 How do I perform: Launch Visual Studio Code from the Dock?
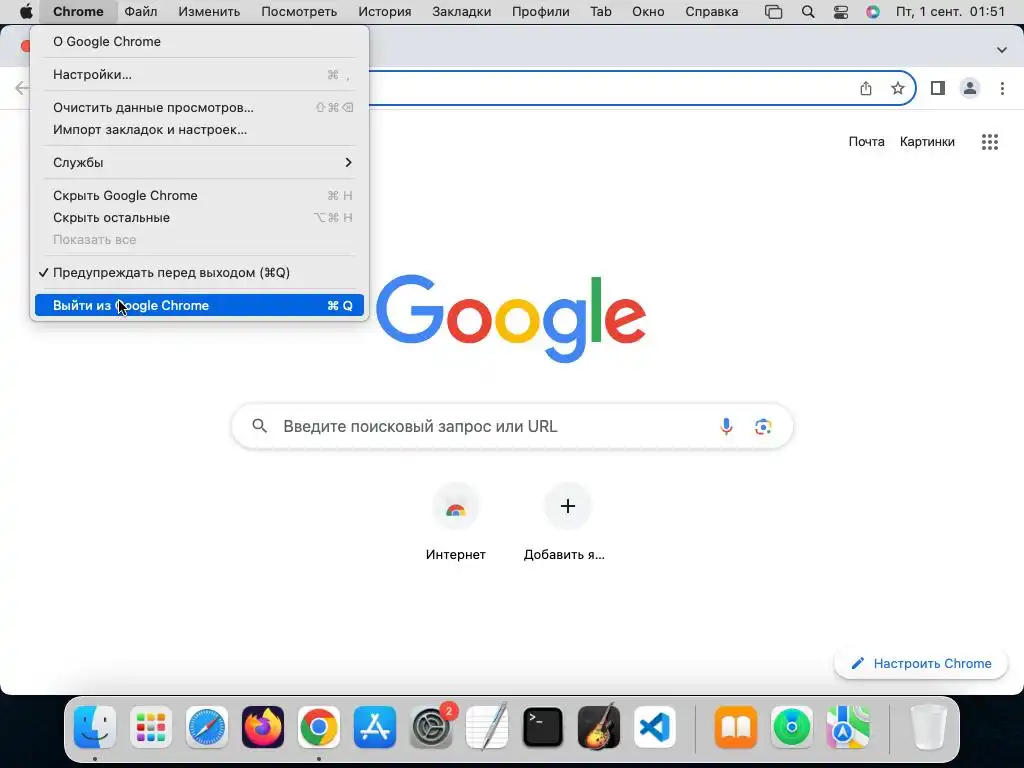coord(655,727)
